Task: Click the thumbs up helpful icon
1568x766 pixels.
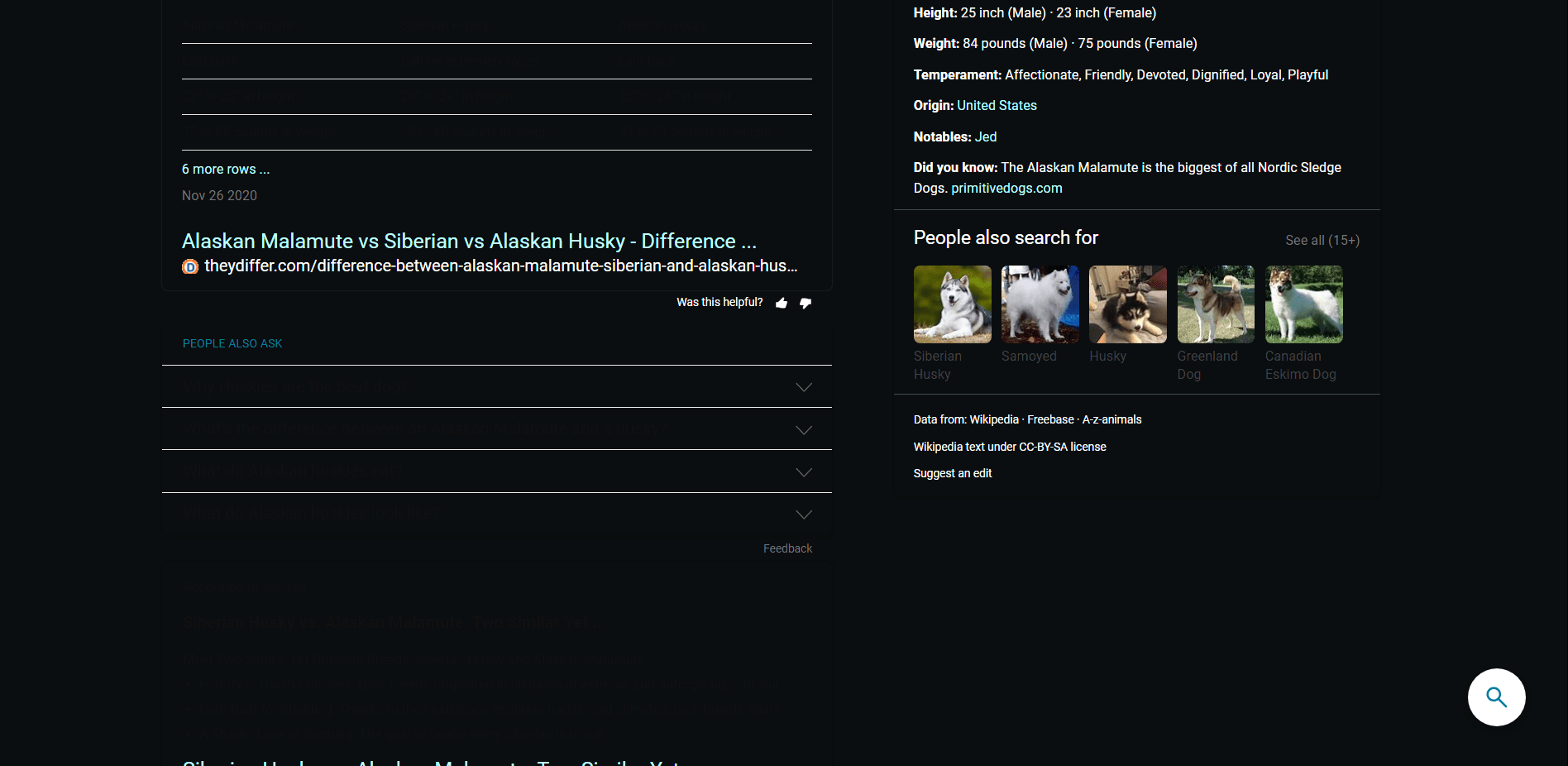Action: pyautogui.click(x=781, y=303)
